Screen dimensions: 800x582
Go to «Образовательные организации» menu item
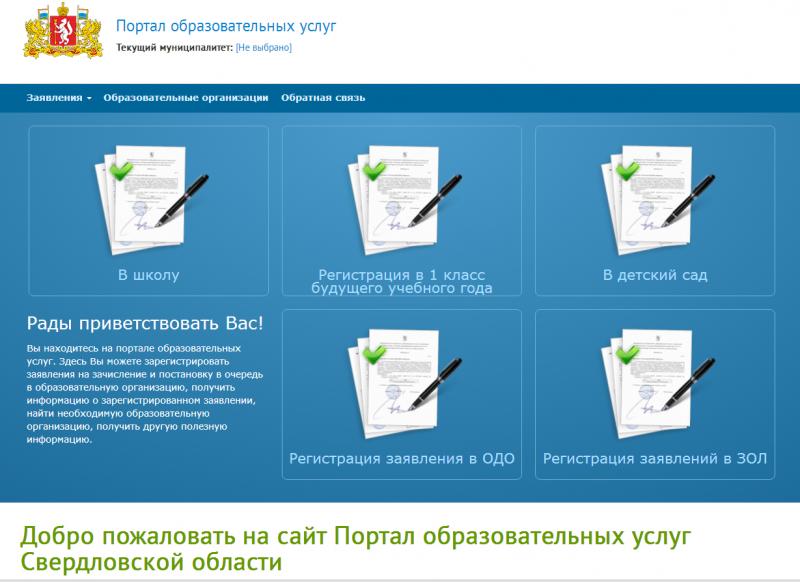pos(186,98)
